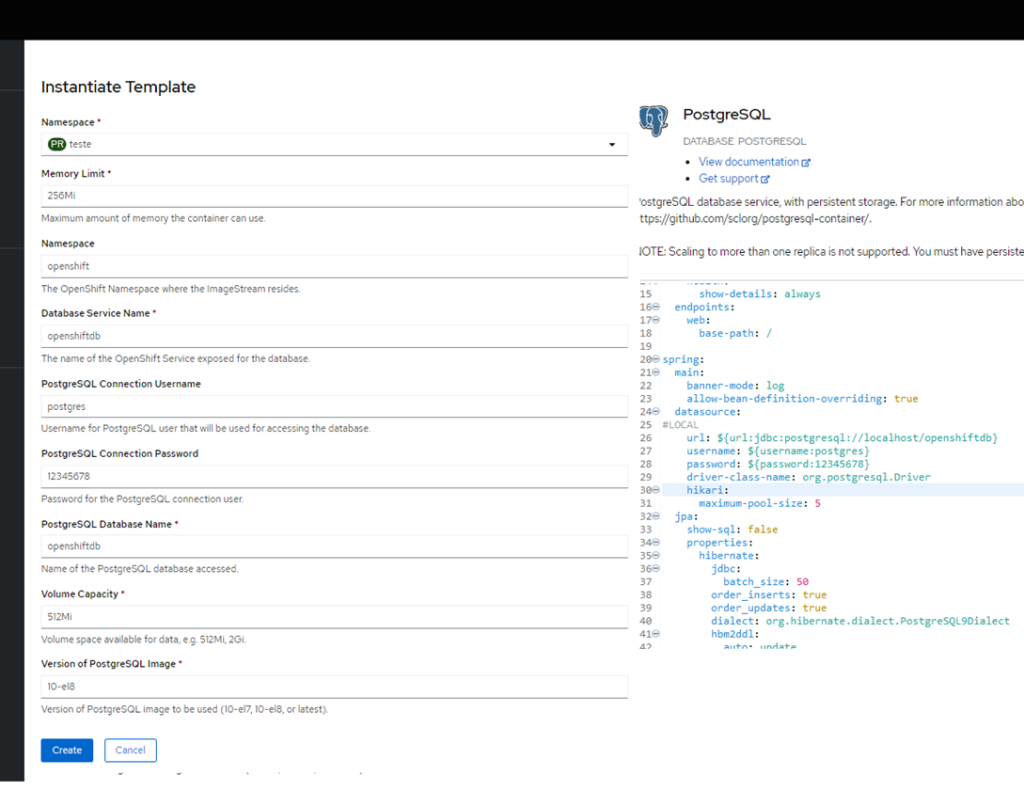Collapse the jdbc block fold marker
The image size is (1024, 791).
[x=656, y=568]
